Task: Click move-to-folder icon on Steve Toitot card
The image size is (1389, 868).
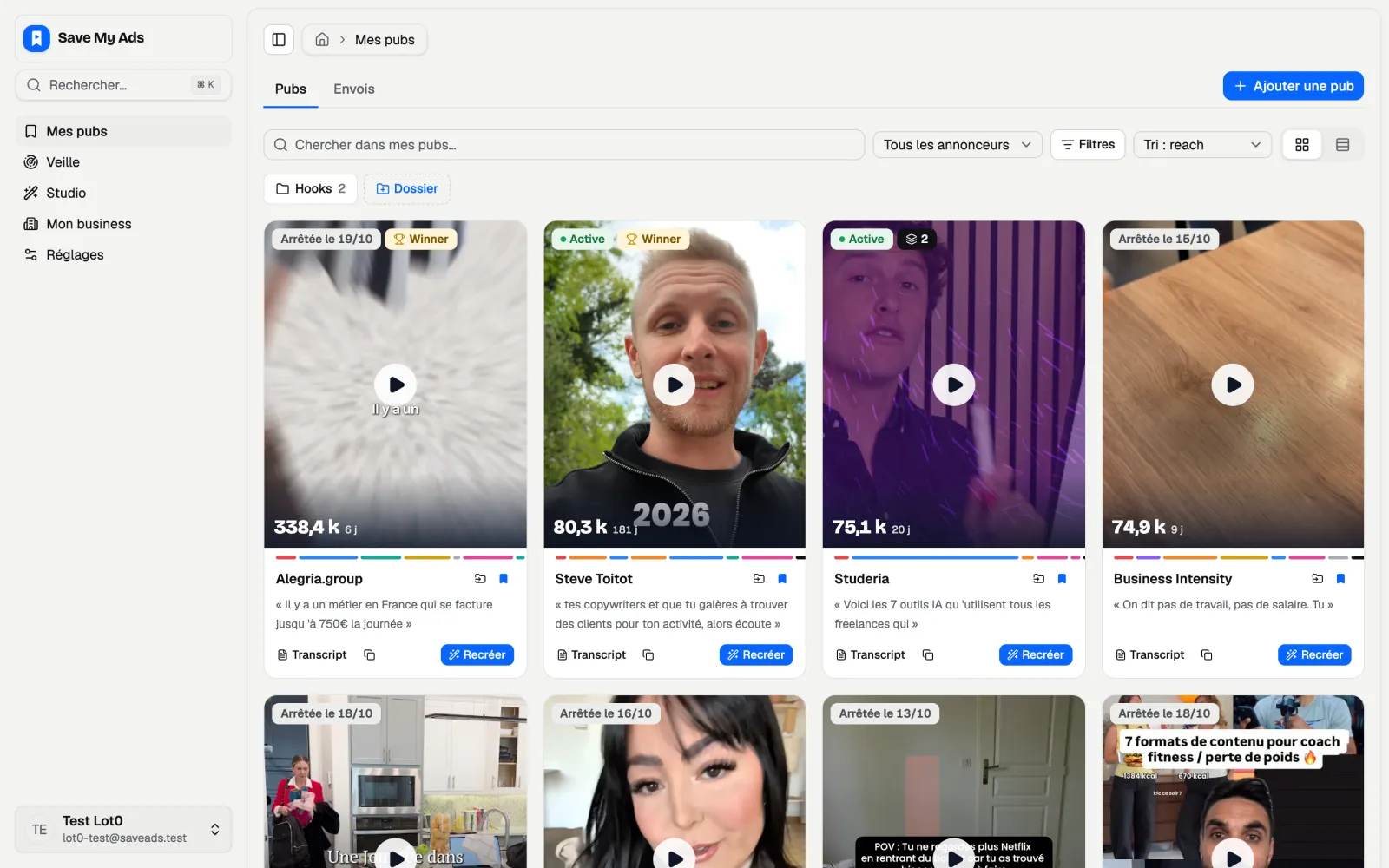Action: point(759,579)
